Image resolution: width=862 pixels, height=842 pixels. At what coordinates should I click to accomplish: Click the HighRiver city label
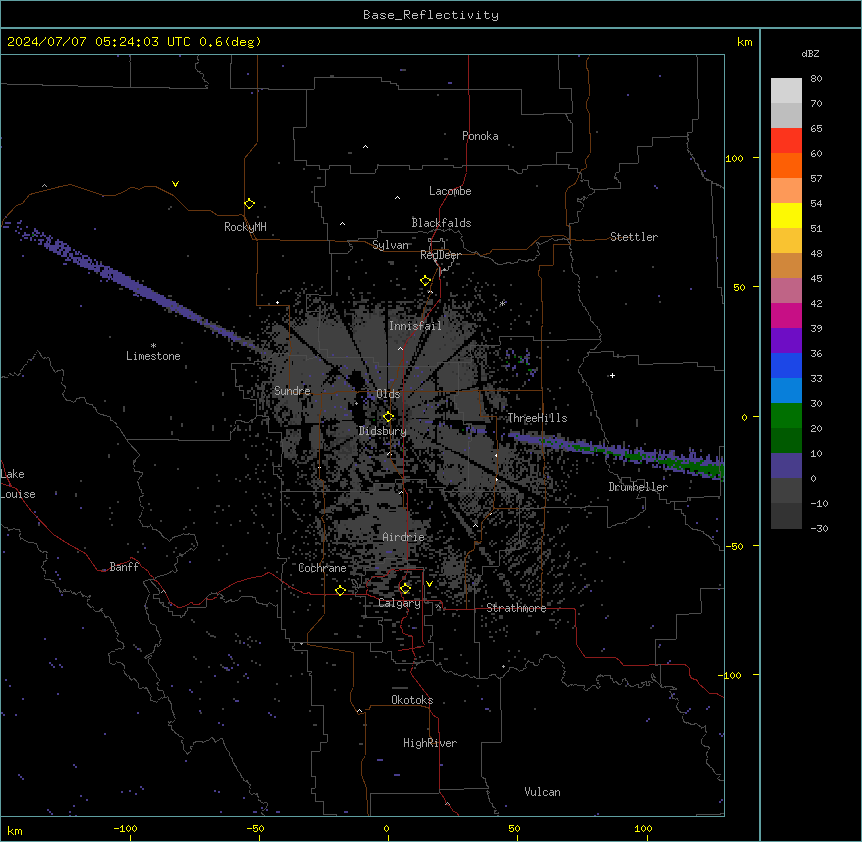[x=430, y=743]
